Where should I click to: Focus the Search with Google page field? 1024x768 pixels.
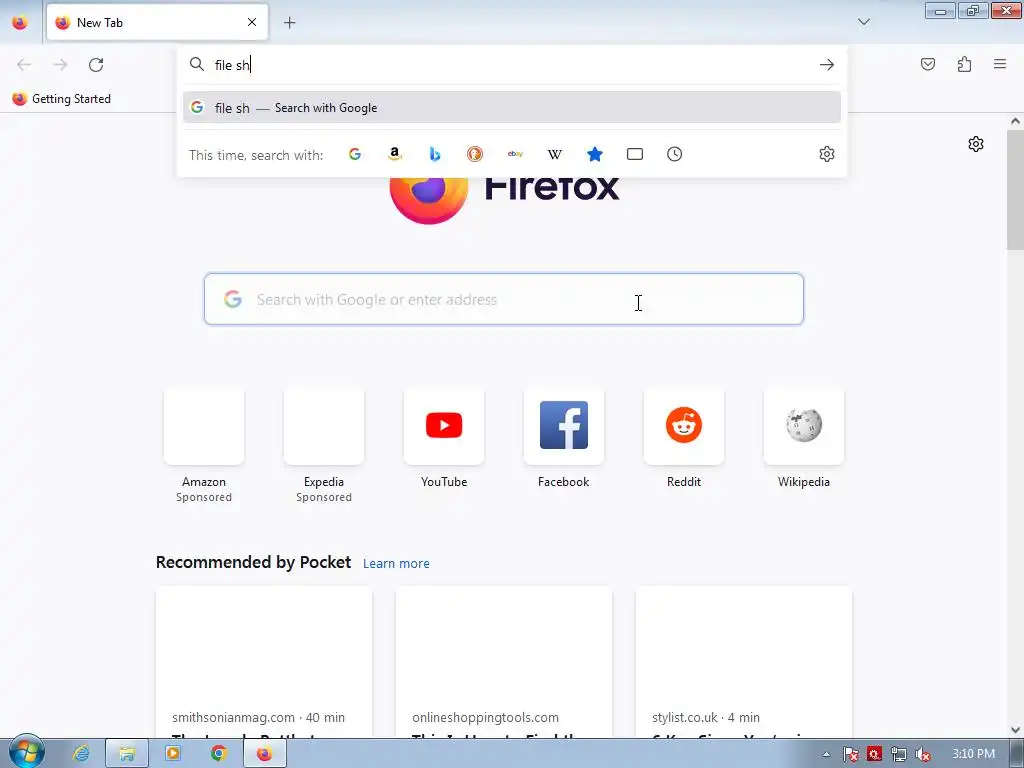point(504,299)
